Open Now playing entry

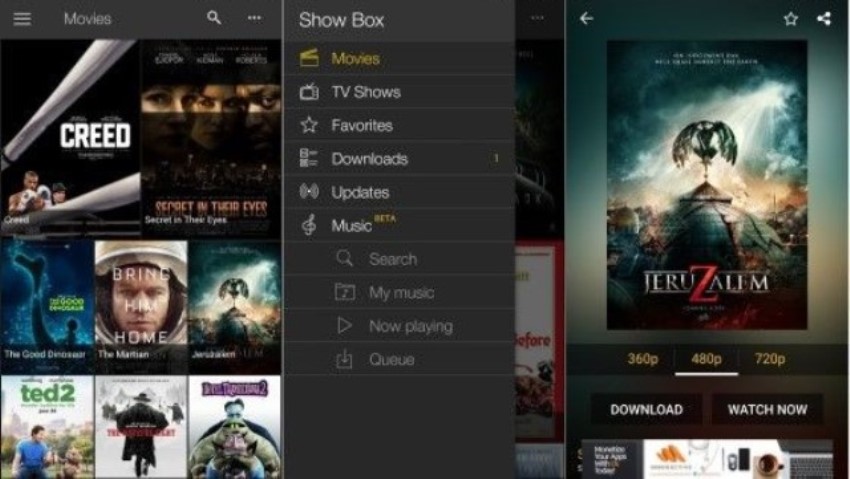click(399, 326)
